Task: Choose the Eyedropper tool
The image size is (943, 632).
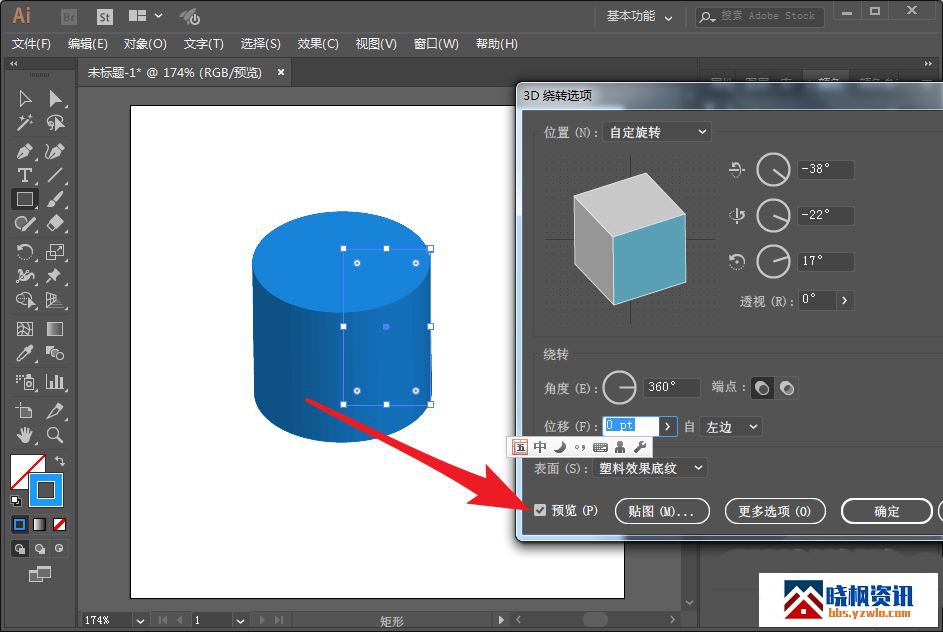Action: (x=25, y=354)
